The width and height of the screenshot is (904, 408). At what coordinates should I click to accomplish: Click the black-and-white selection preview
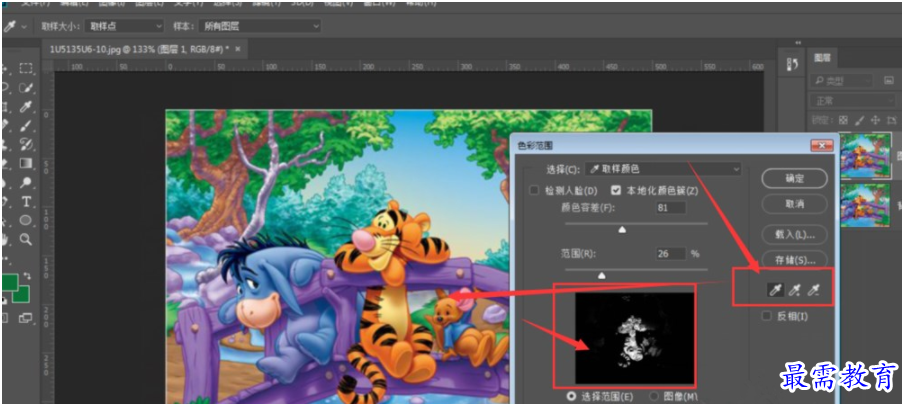pyautogui.click(x=635, y=338)
